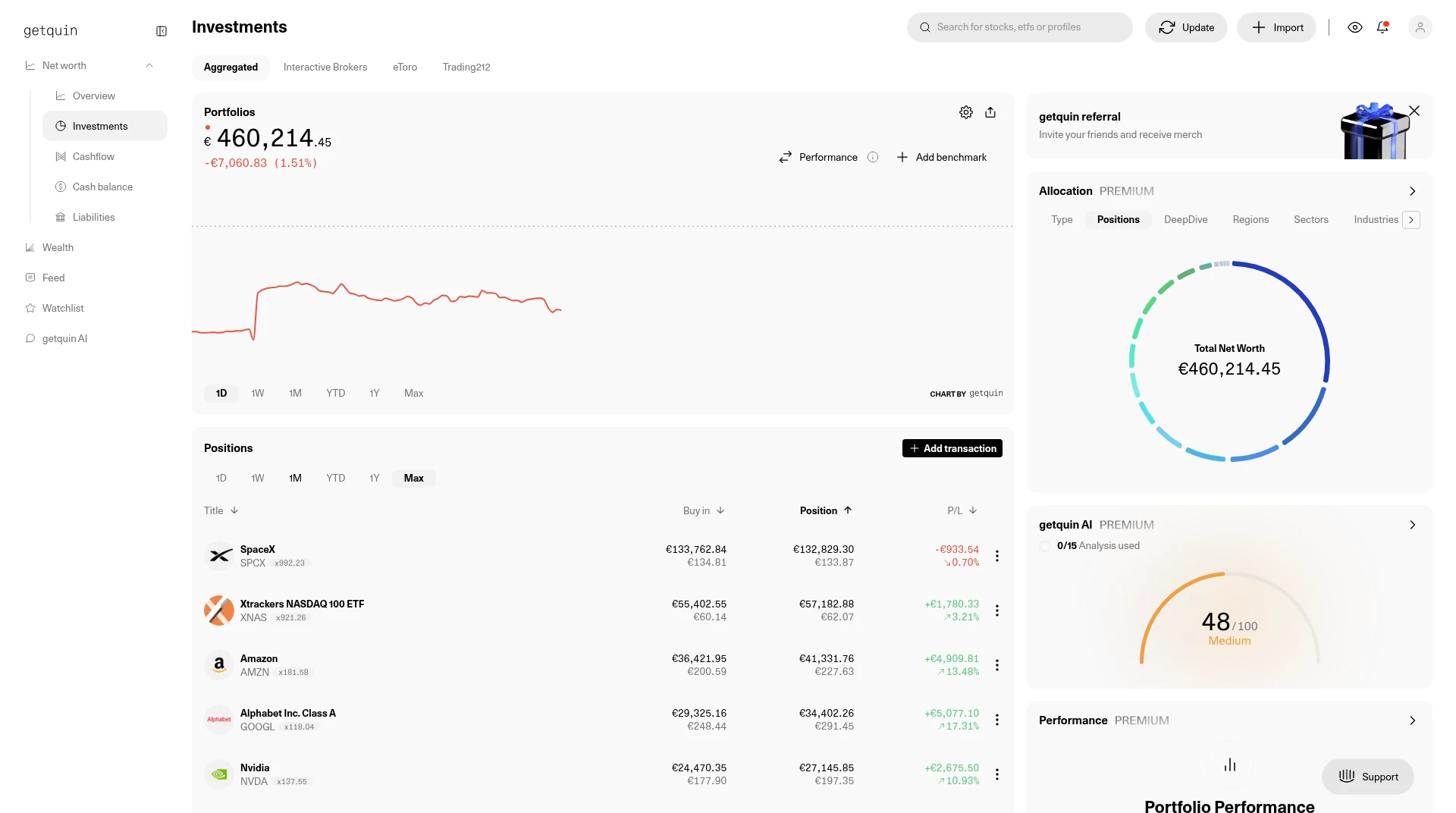
Task: Switch to Trading212 tab
Action: pyautogui.click(x=466, y=67)
